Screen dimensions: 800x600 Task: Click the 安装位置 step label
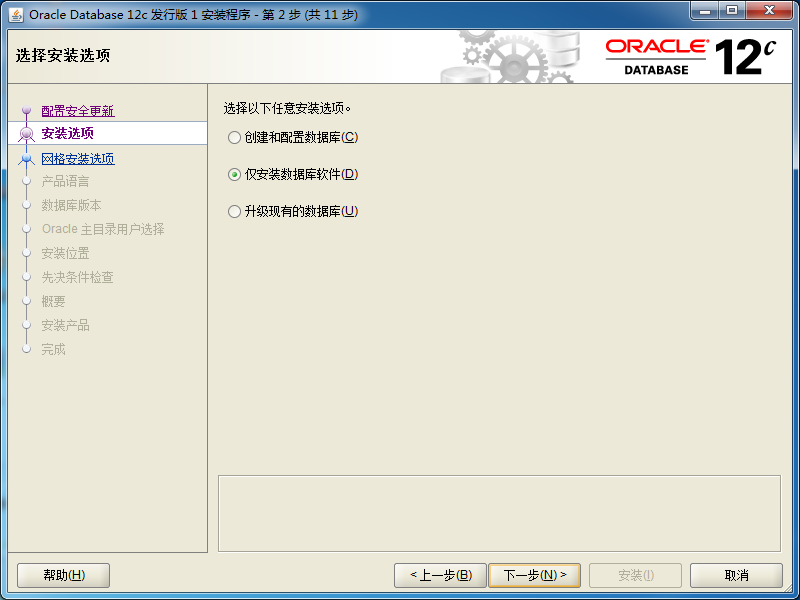click(x=65, y=253)
